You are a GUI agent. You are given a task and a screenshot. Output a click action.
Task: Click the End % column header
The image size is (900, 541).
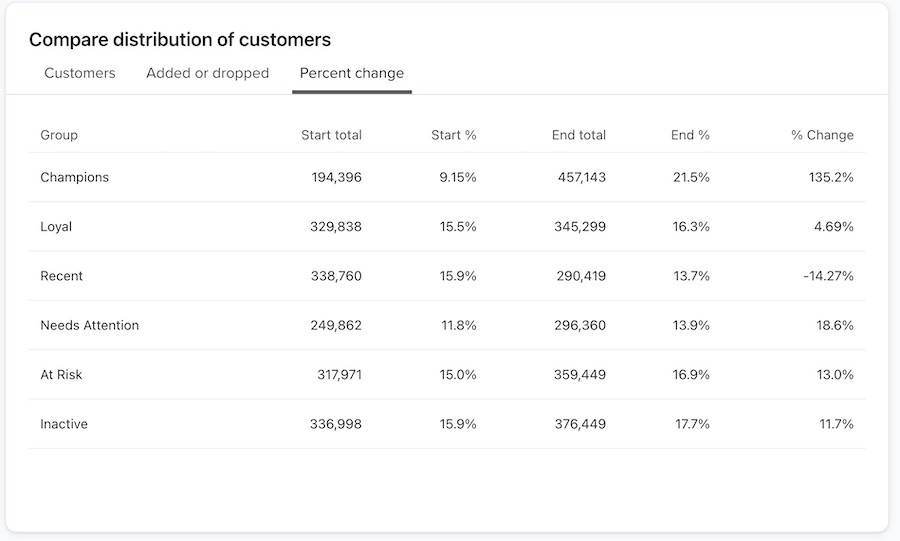pyautogui.click(x=690, y=135)
